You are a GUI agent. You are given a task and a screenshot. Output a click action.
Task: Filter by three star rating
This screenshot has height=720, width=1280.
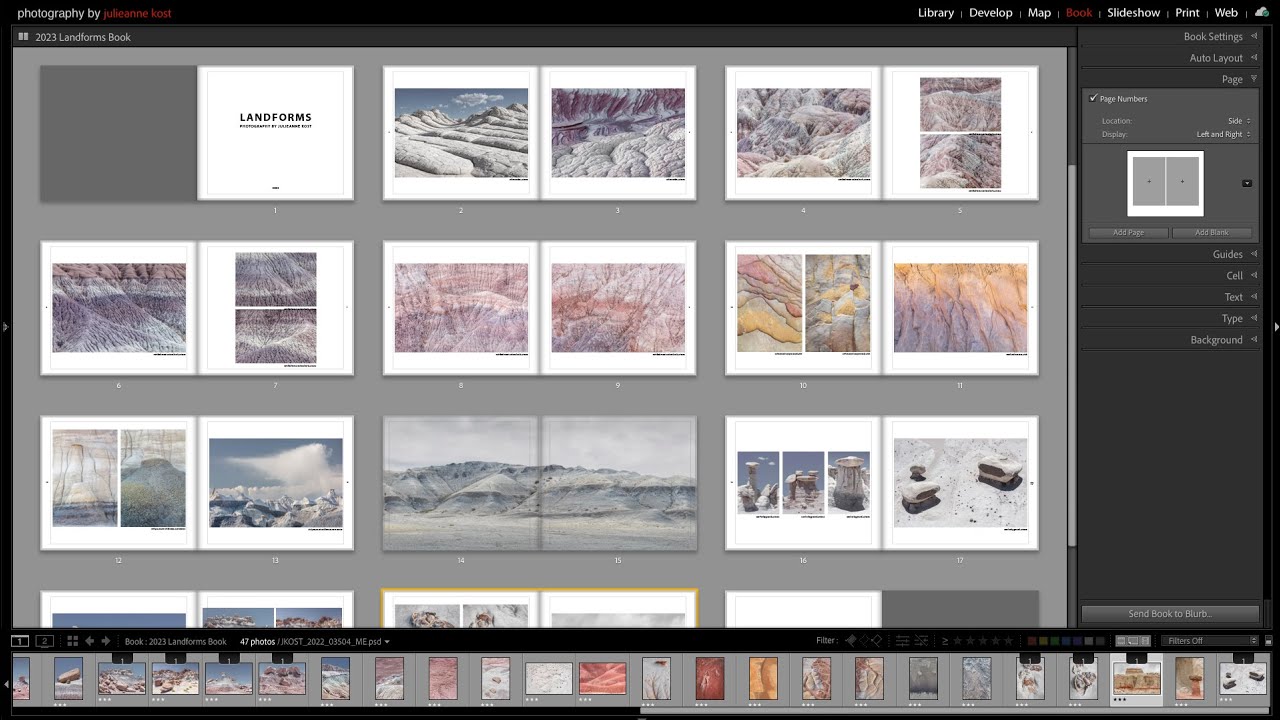(x=983, y=641)
